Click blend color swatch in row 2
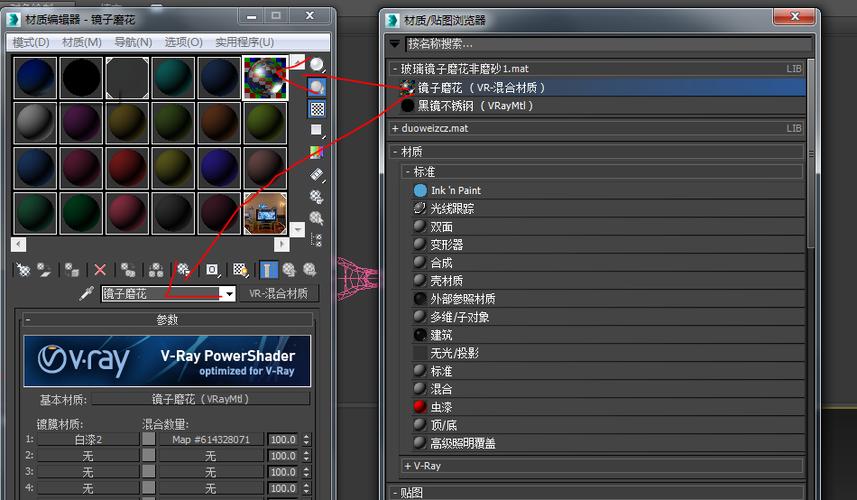857x500 pixels. click(x=149, y=456)
